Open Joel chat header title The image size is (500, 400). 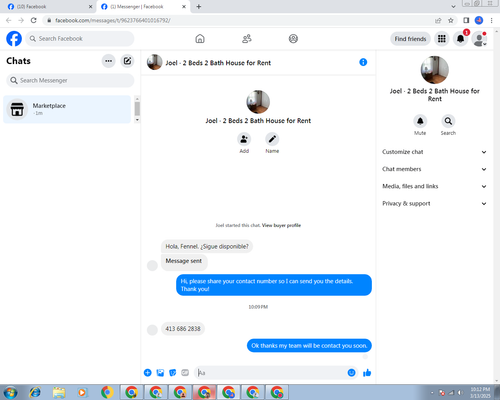pos(218,63)
